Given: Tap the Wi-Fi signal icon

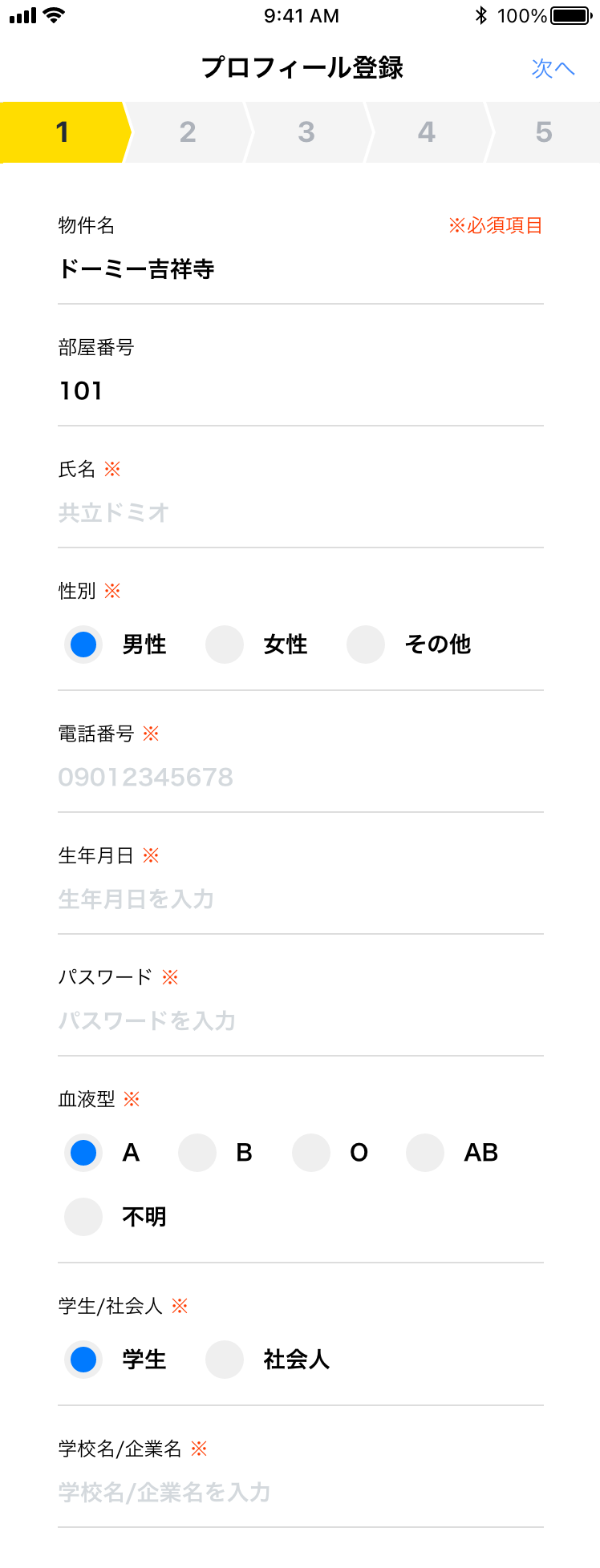Looking at the screenshot, I should (55, 15).
